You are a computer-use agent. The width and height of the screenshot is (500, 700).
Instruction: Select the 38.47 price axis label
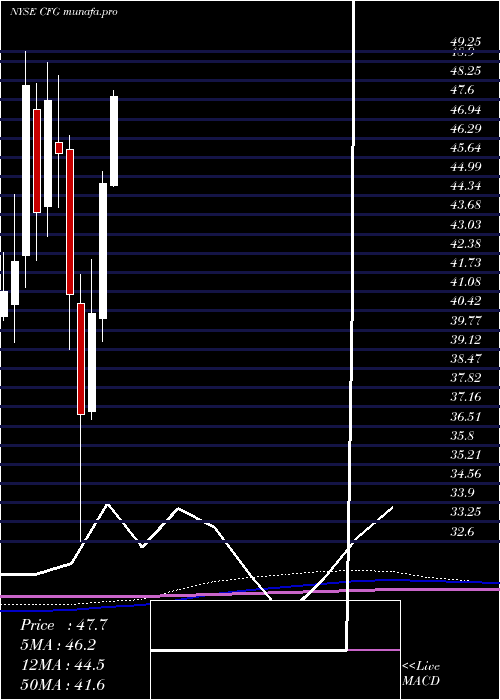coord(466,359)
